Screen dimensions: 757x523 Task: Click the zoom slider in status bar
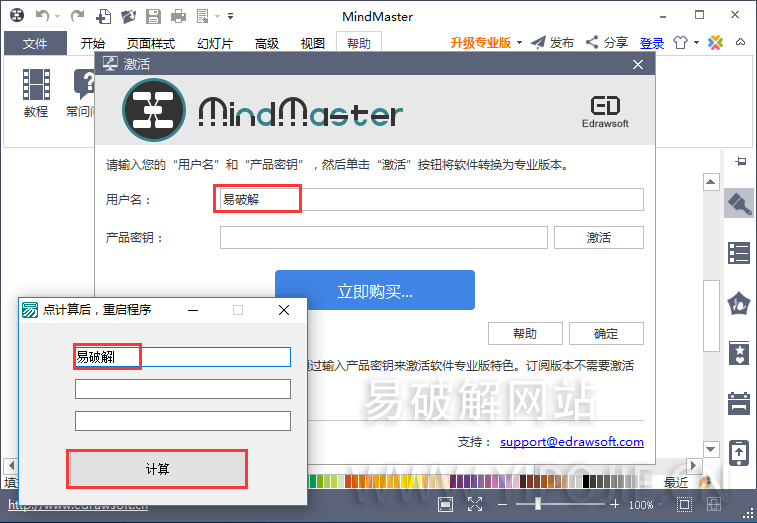[538, 505]
